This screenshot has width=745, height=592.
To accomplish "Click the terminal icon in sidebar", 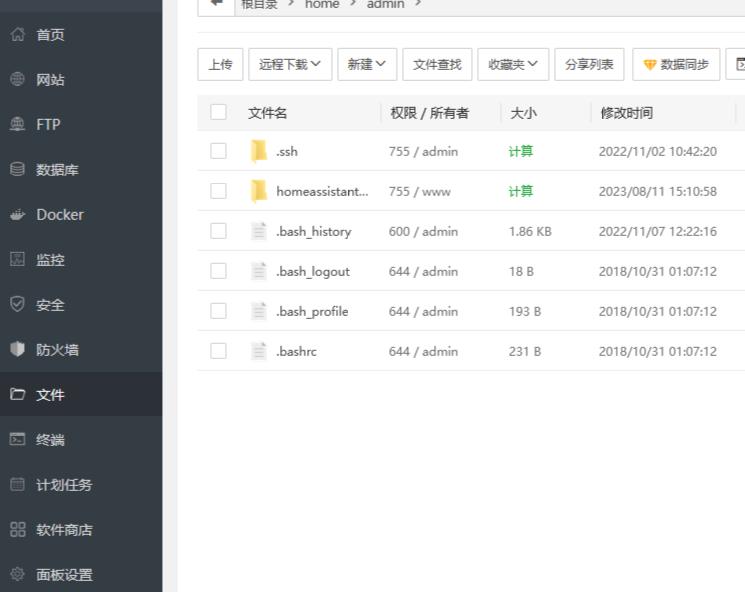I will click(17, 440).
